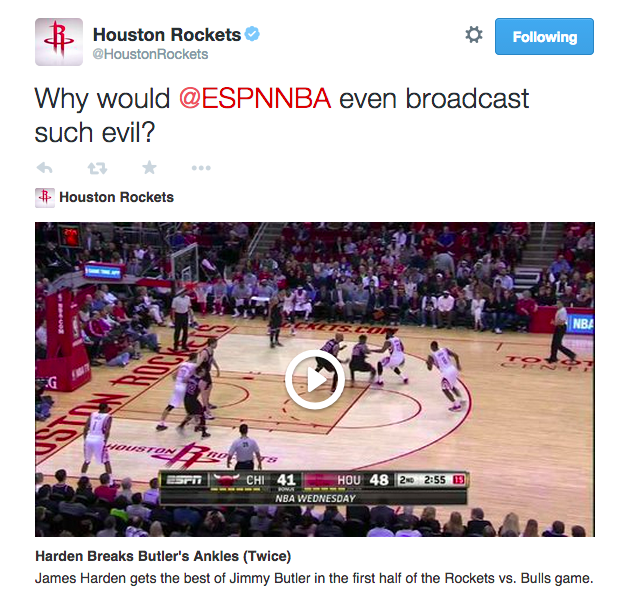Open Houston Rockets card source label

tap(116, 197)
